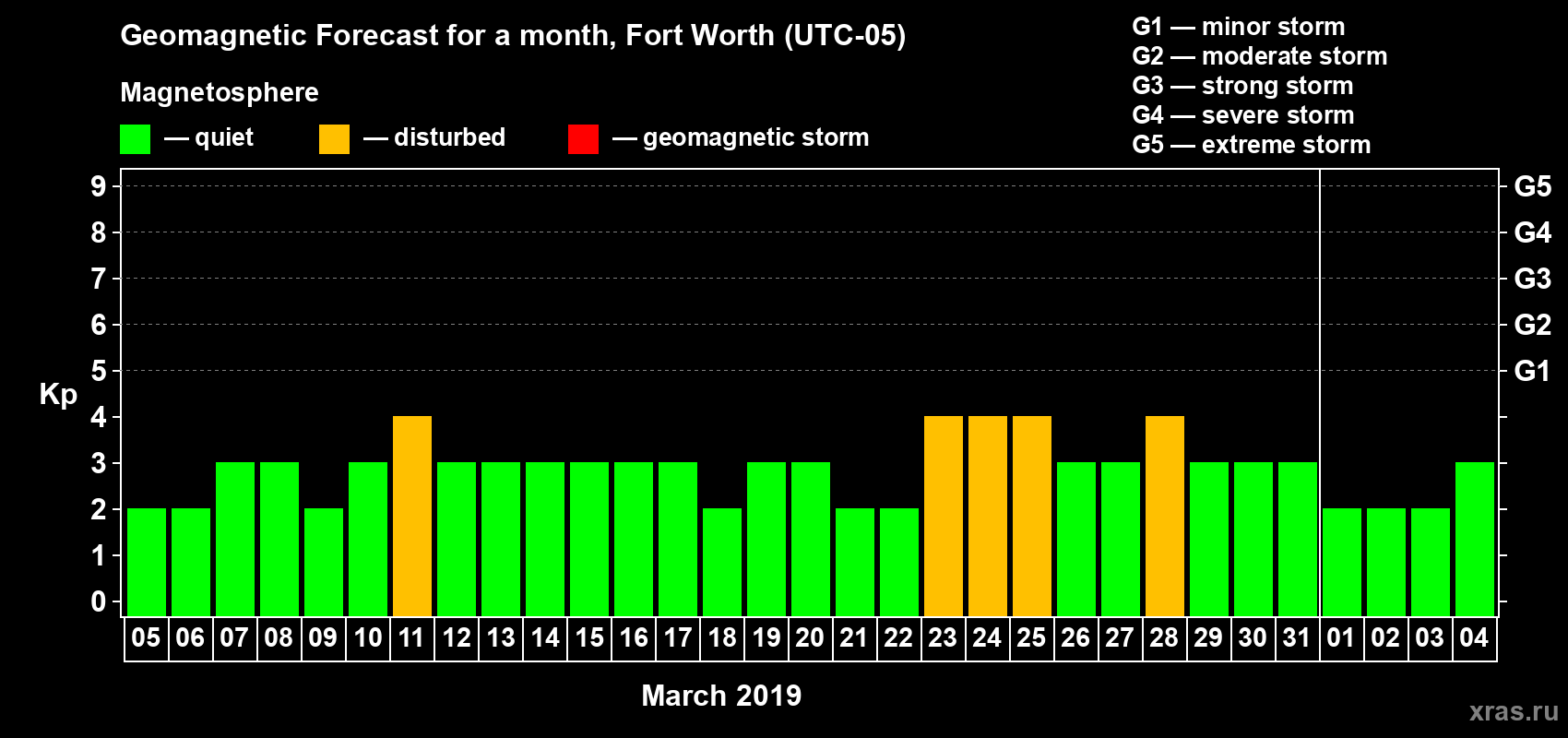Image resolution: width=1568 pixels, height=738 pixels.
Task: Click the date label '03' on the axis
Action: 1430,638
